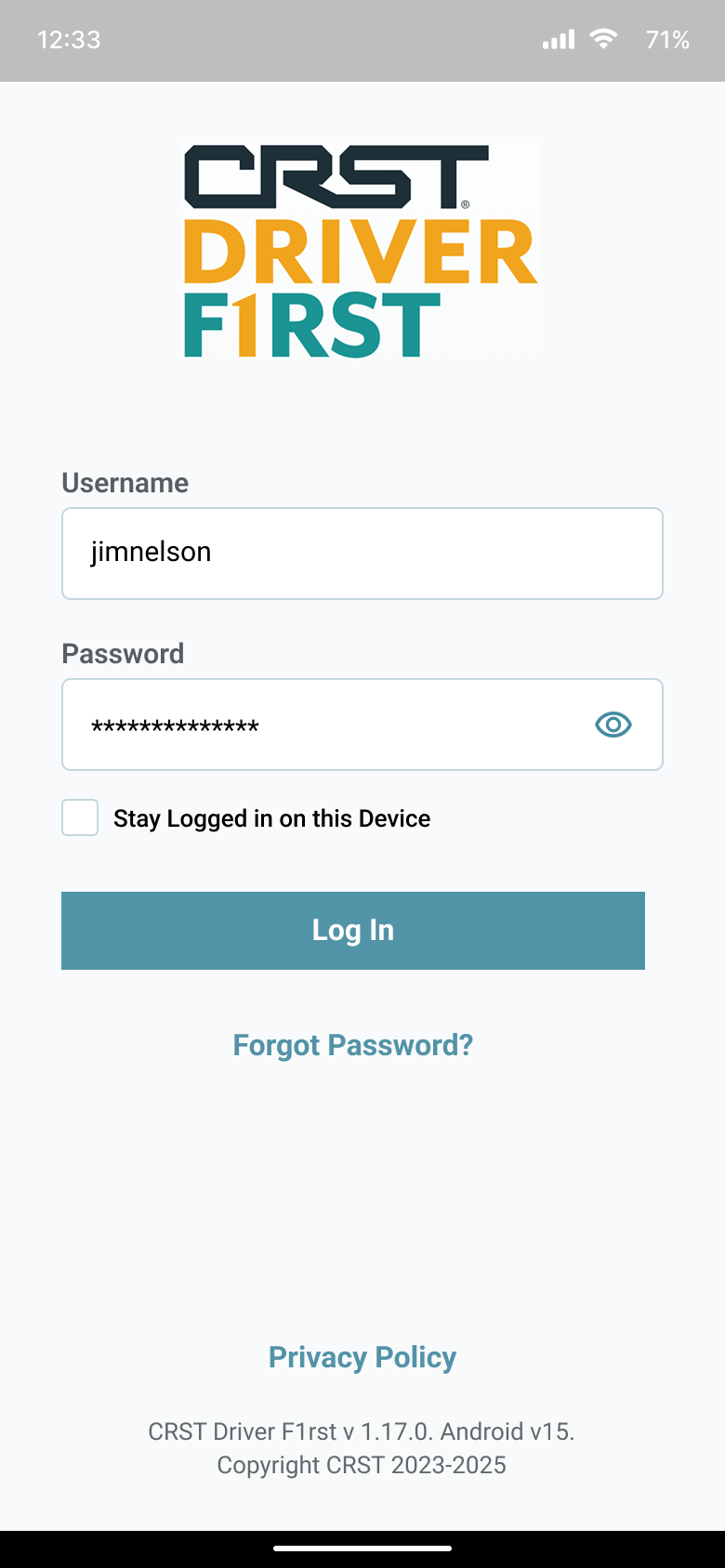Open Forgot Password page
This screenshot has height=1568, width=725.
tap(352, 1045)
